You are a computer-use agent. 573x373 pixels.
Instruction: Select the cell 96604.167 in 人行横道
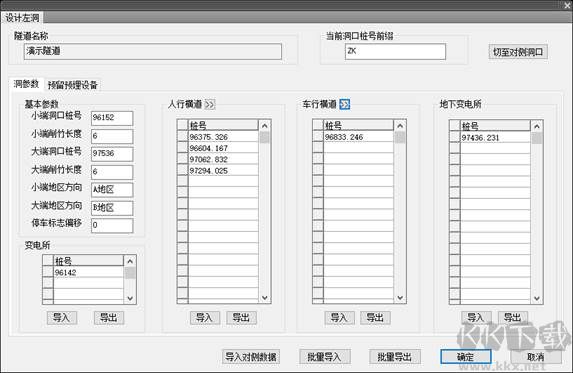223,148
